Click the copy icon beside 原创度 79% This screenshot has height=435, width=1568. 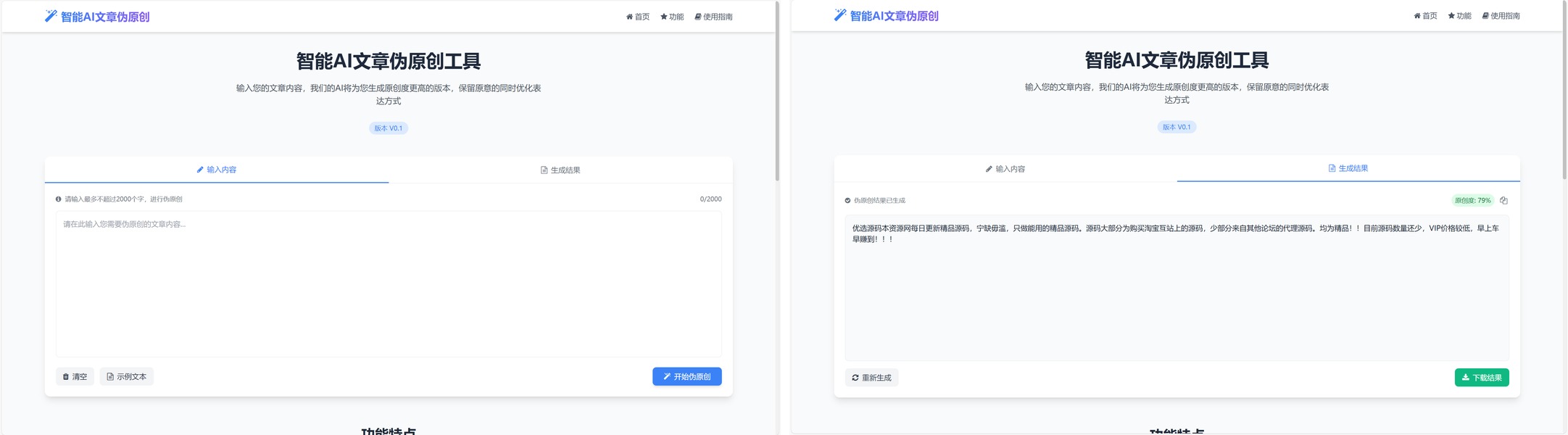[x=1503, y=201]
